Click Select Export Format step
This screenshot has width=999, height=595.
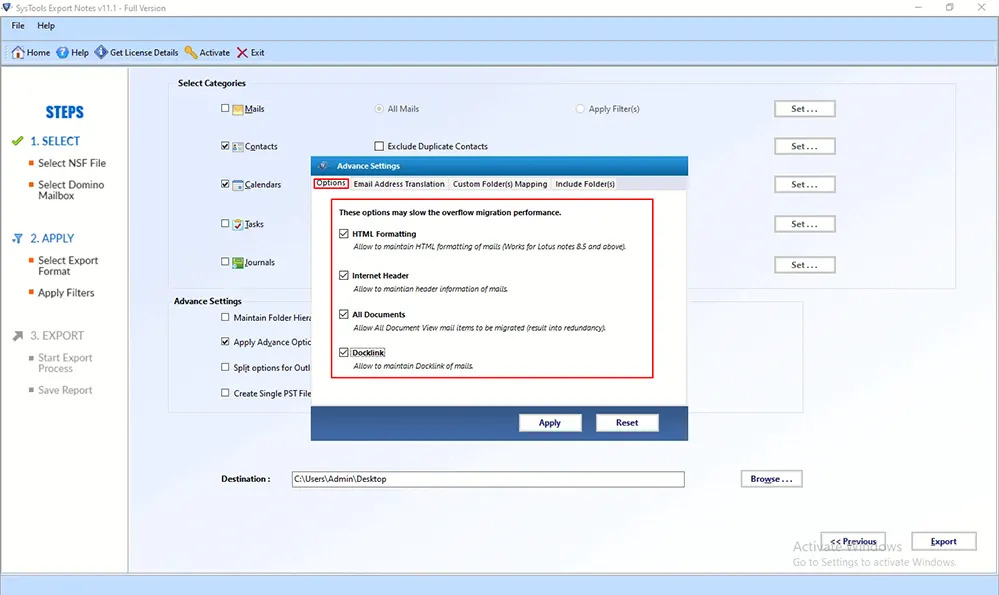(x=68, y=266)
